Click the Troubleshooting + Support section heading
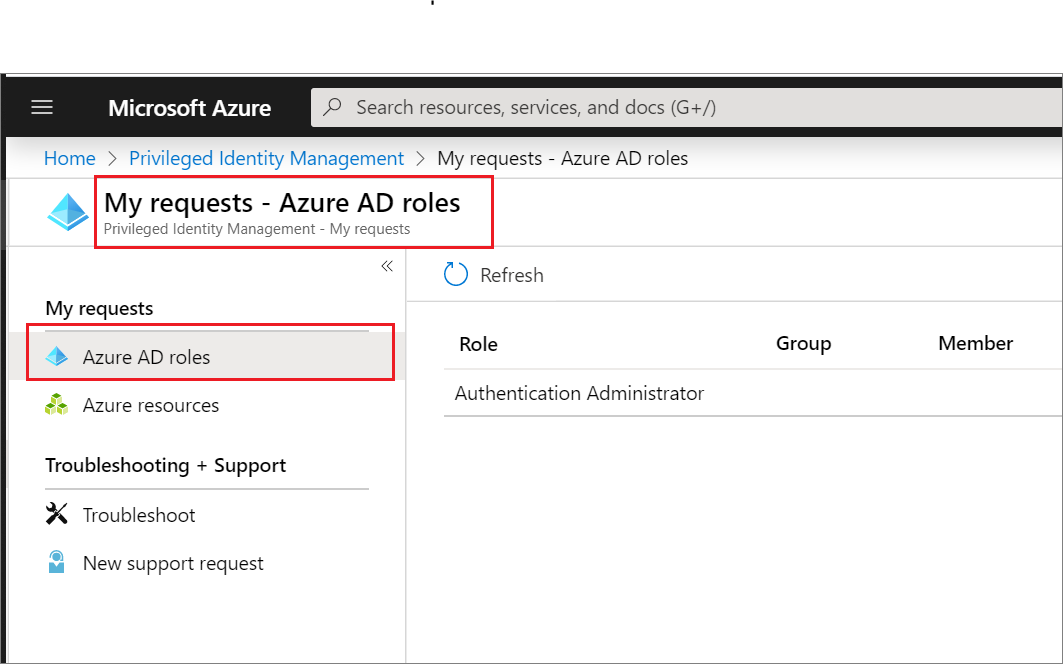 pos(165,466)
